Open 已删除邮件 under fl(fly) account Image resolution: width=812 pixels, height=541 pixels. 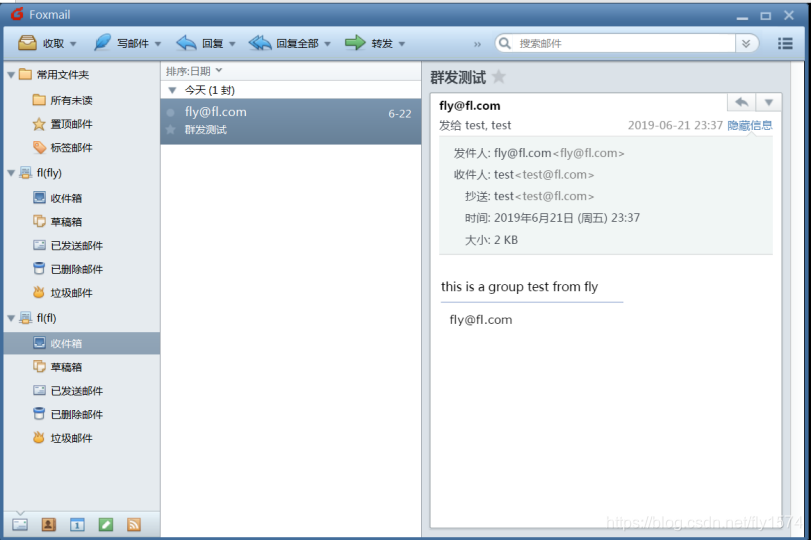(x=68, y=269)
